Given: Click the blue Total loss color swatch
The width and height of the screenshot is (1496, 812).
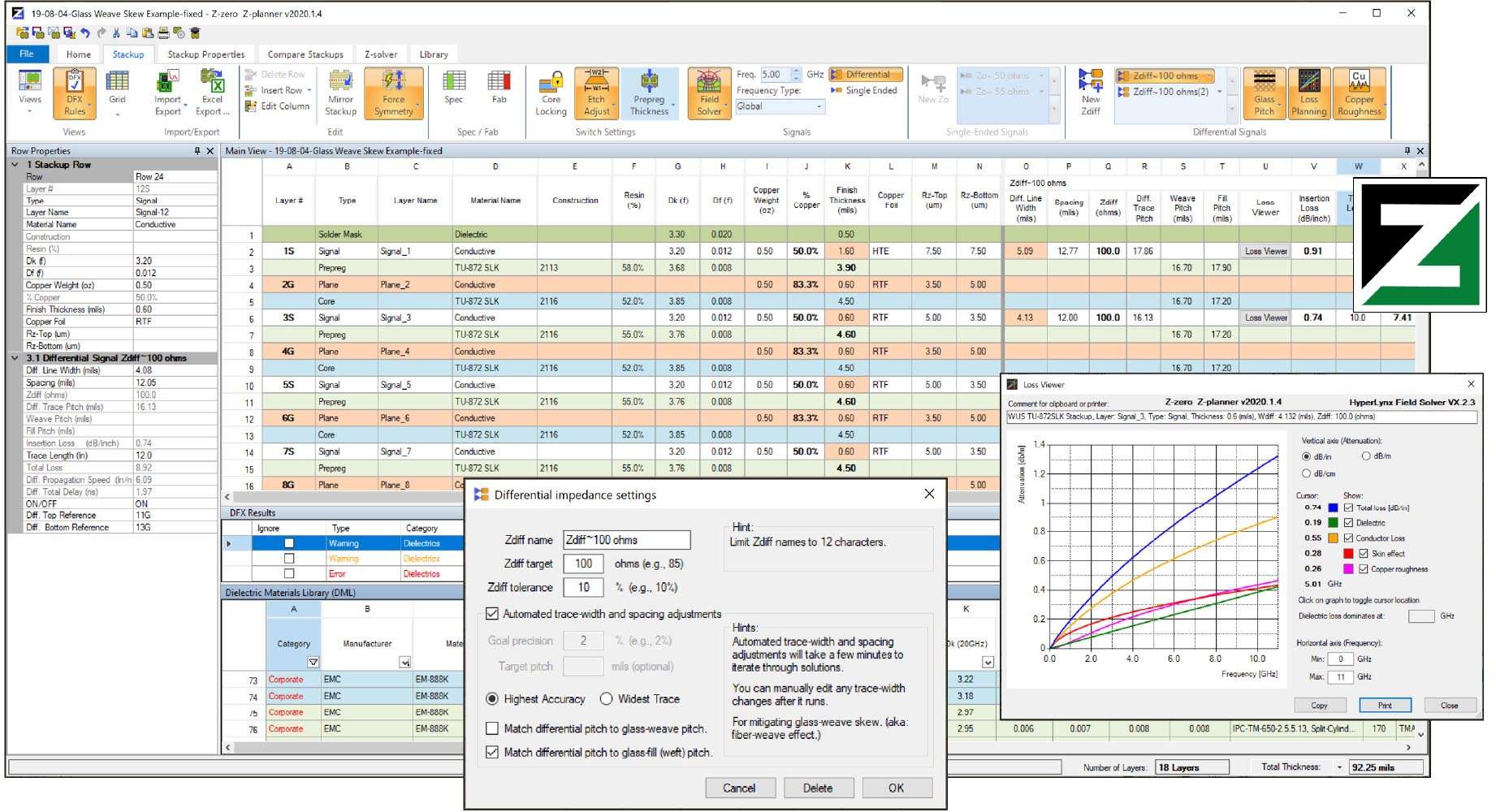Looking at the screenshot, I should [x=1333, y=508].
